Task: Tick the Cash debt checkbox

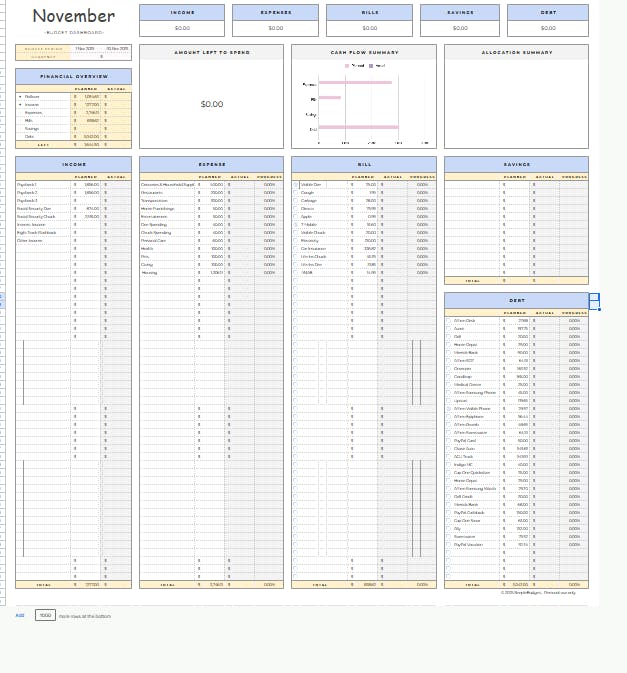Action: [x=448, y=329]
